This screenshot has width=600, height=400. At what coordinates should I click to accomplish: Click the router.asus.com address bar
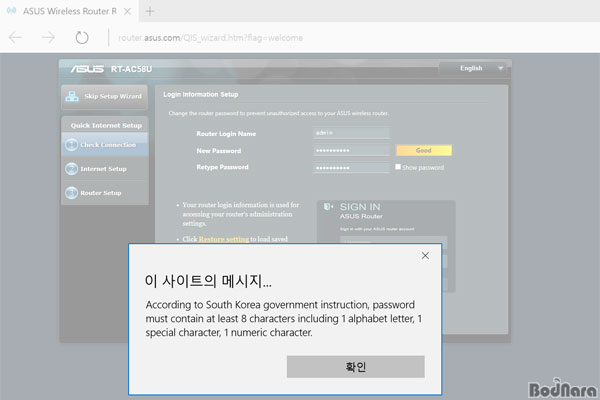tap(210, 38)
